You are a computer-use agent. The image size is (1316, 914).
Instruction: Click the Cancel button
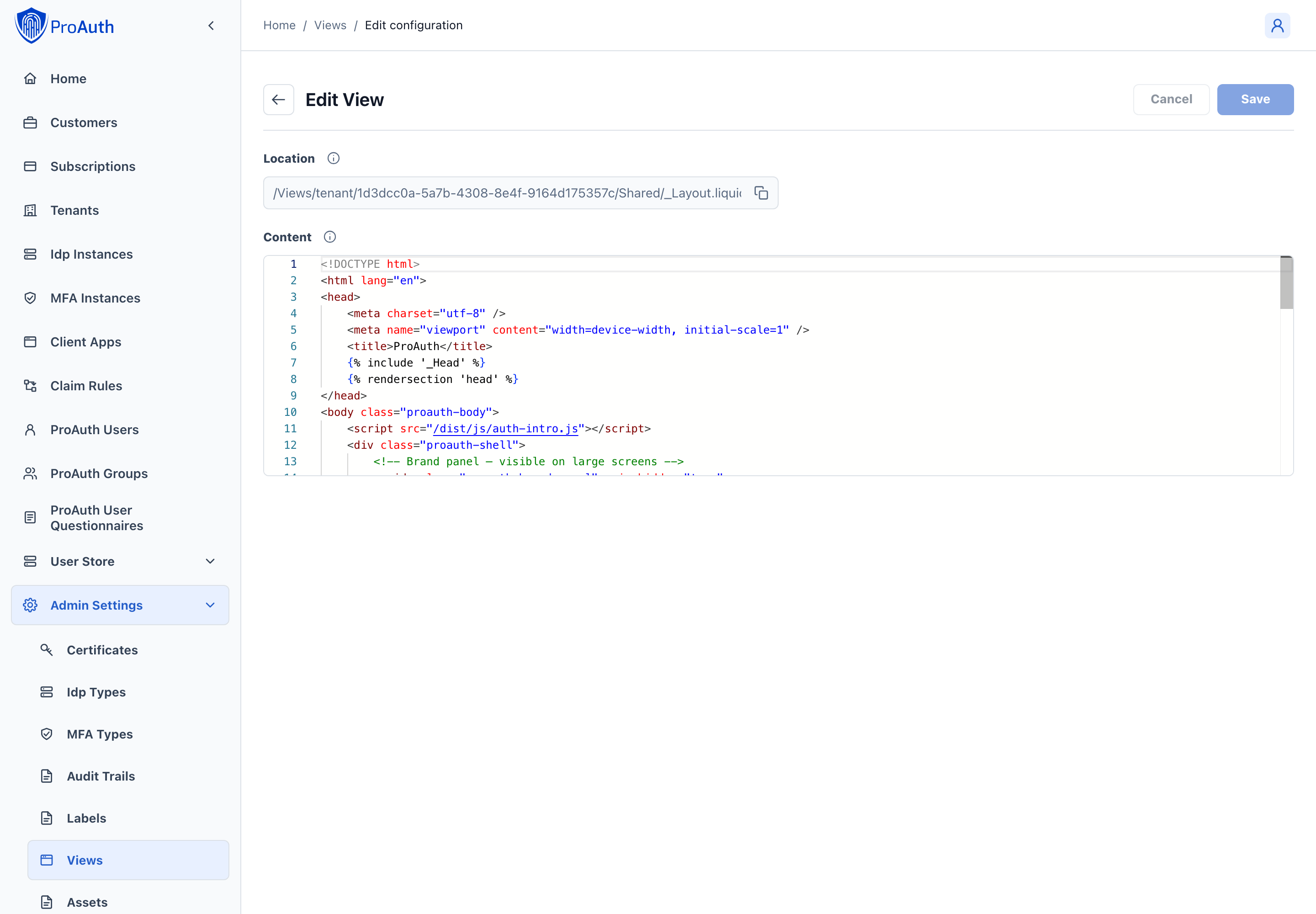pos(1171,100)
